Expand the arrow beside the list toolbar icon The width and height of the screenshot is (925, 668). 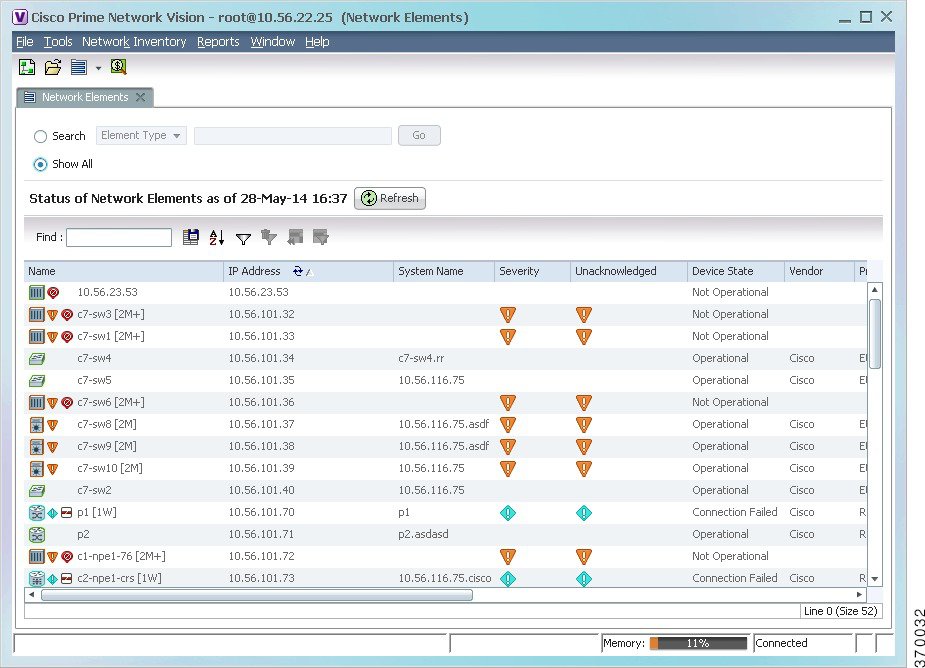[99, 68]
